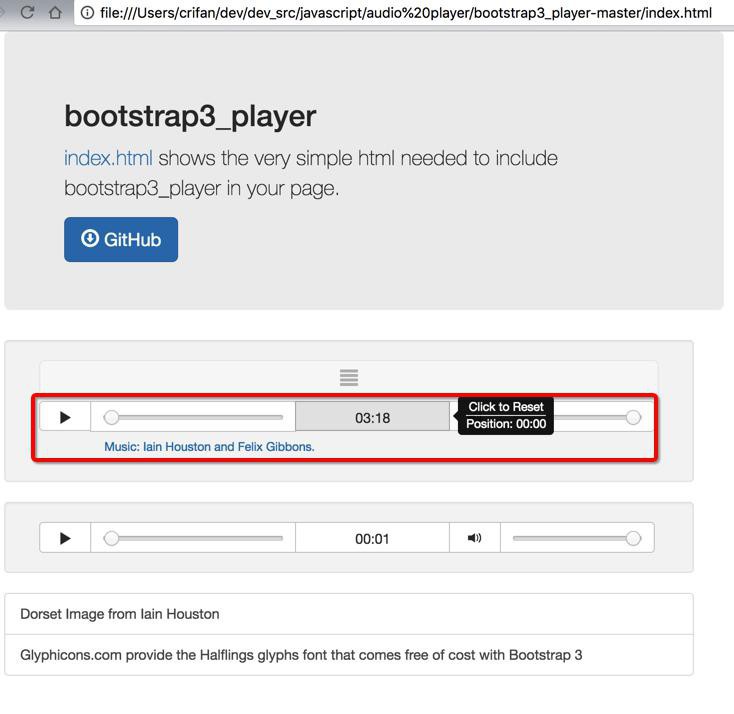Play the second audio player
734x714 pixels.
[x=65, y=538]
